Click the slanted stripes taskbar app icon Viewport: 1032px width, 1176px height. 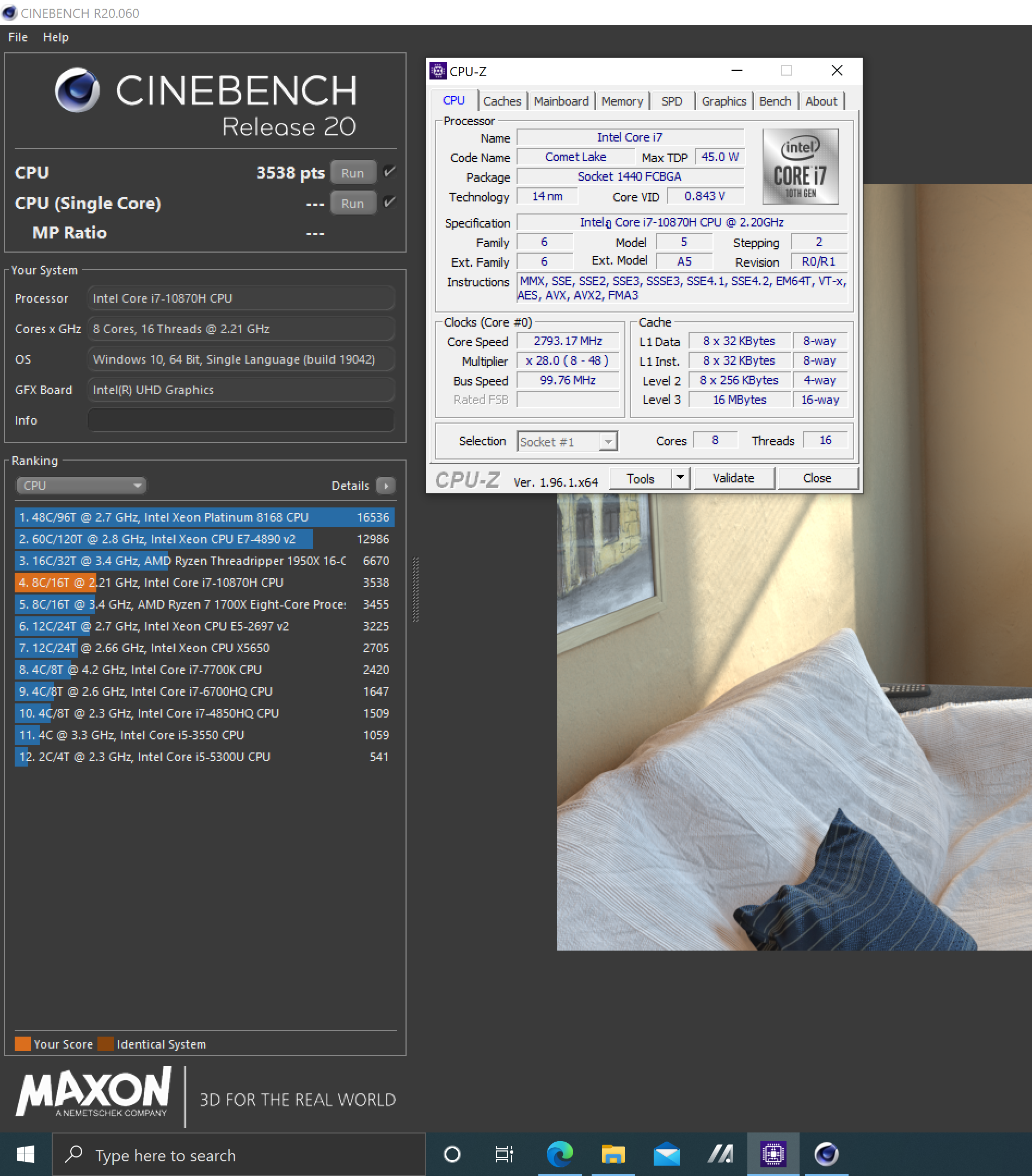720,1154
